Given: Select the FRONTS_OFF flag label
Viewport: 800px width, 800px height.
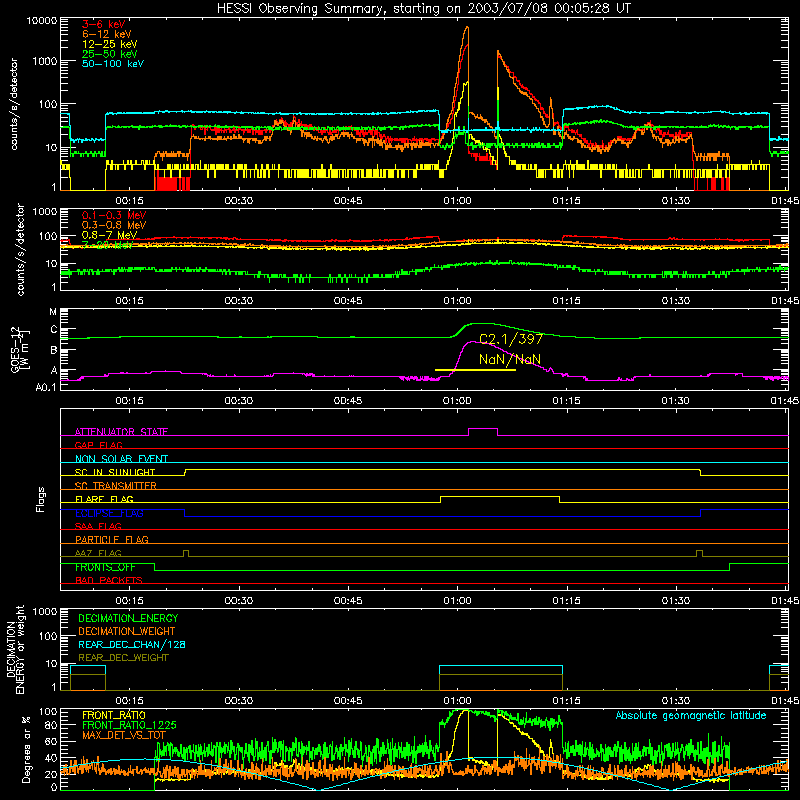Looking at the screenshot, I should click(105, 567).
